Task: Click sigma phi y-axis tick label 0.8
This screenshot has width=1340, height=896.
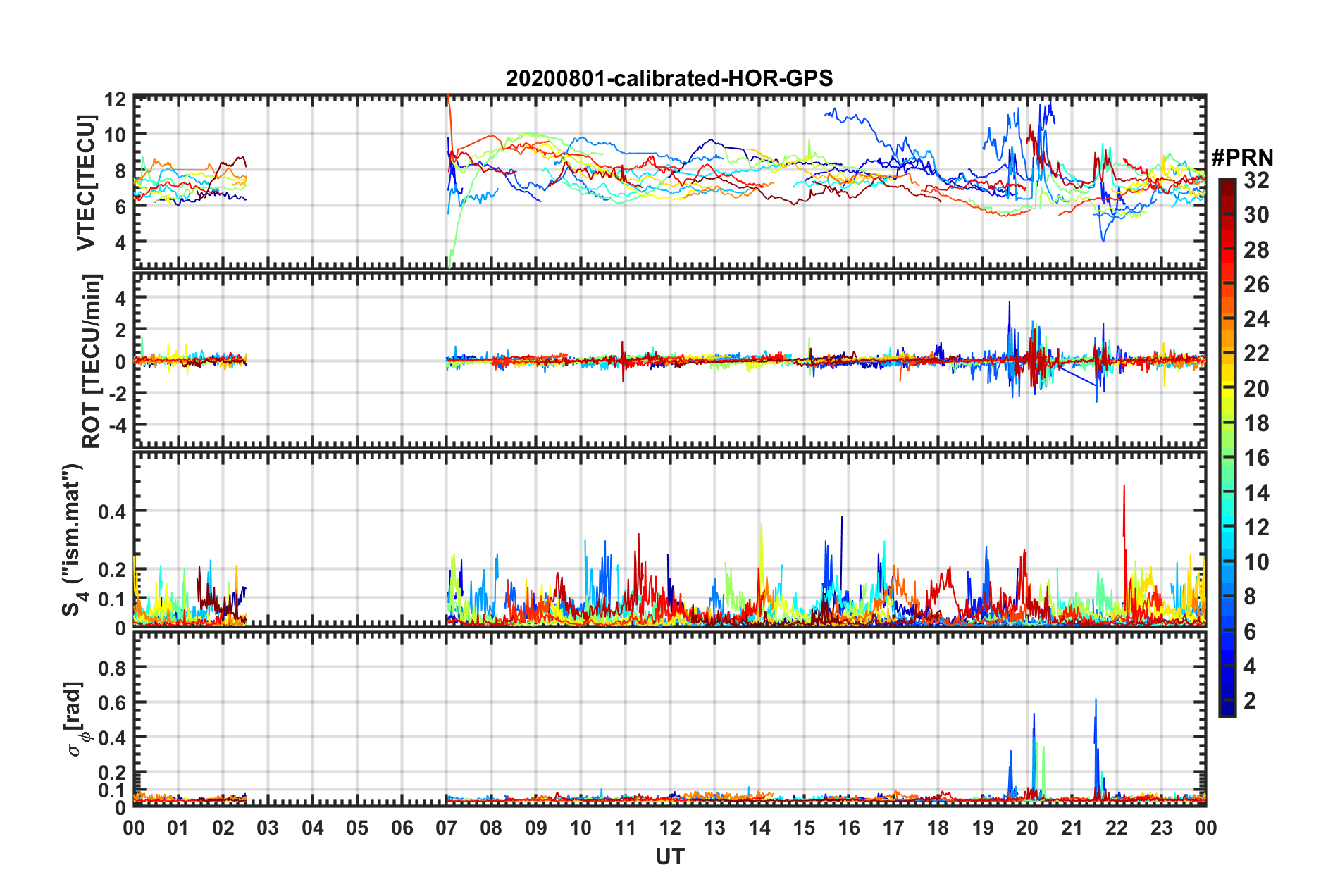Action: [112, 668]
